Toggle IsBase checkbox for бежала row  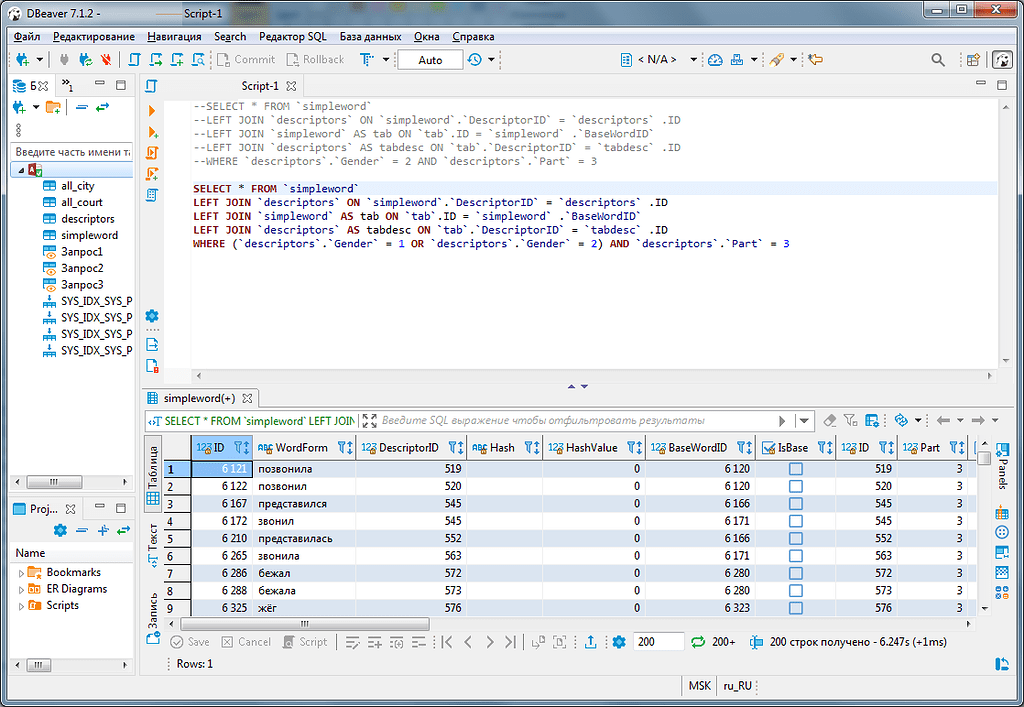point(795,591)
